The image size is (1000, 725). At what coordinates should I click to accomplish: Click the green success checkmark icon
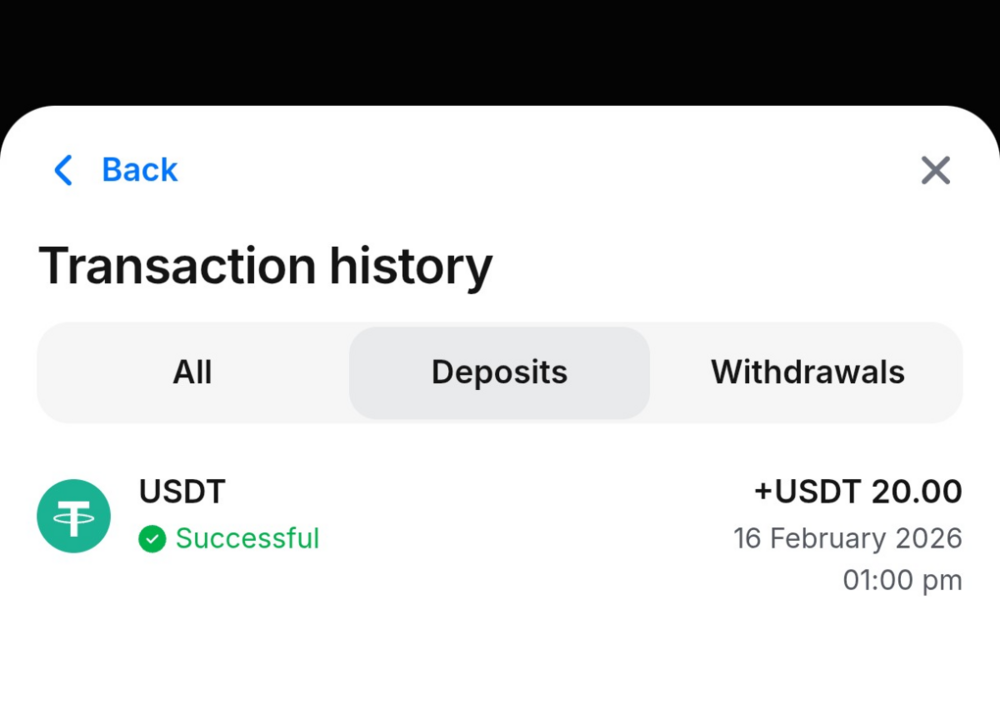pos(152,539)
